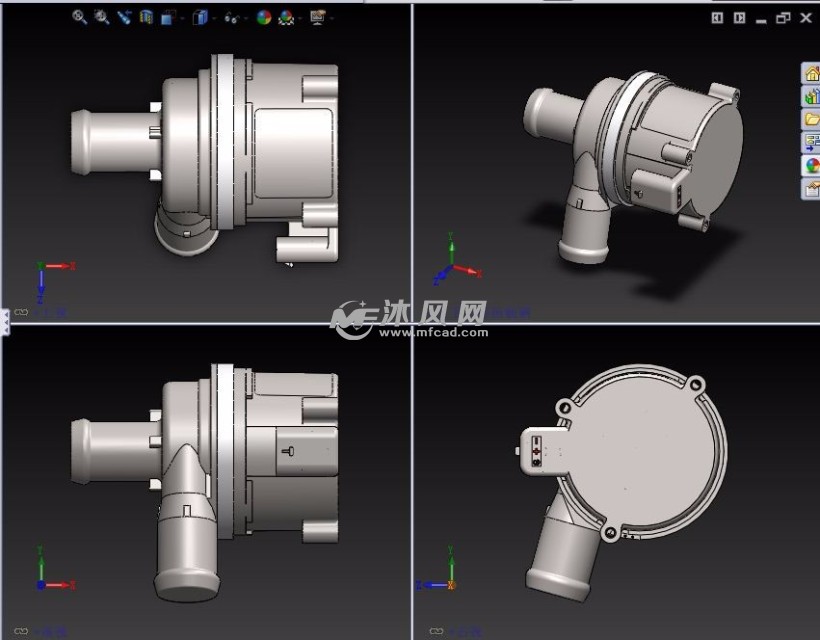Image resolution: width=820 pixels, height=640 pixels.
Task: Open the View Settings monitor icon
Action: 318,17
